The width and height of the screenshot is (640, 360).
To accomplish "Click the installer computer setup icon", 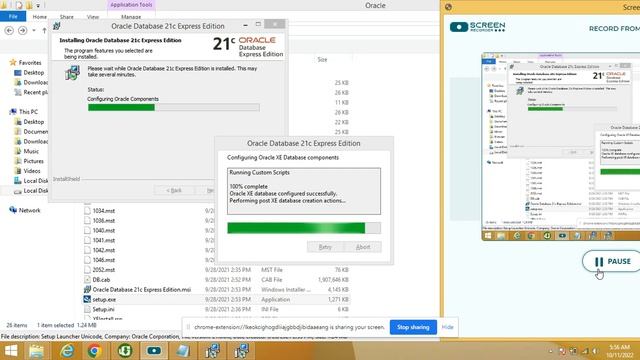I will [x=72, y=73].
